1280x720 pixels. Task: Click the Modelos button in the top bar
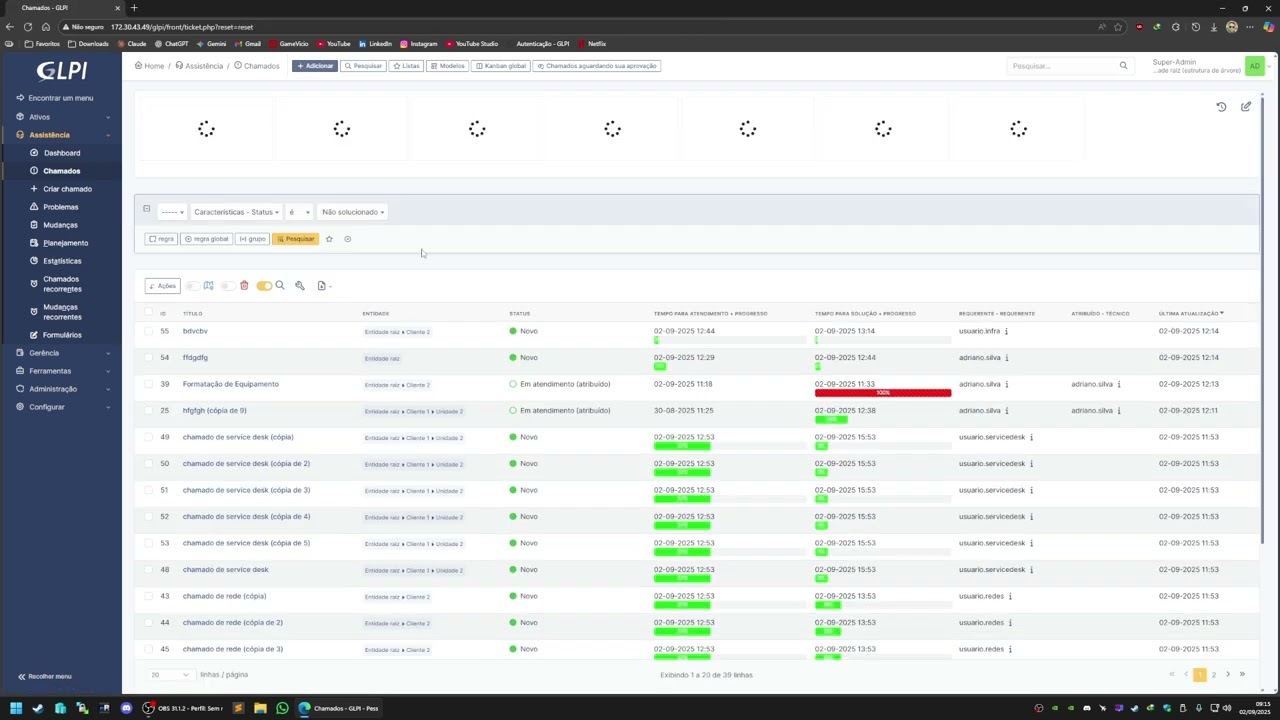point(447,66)
